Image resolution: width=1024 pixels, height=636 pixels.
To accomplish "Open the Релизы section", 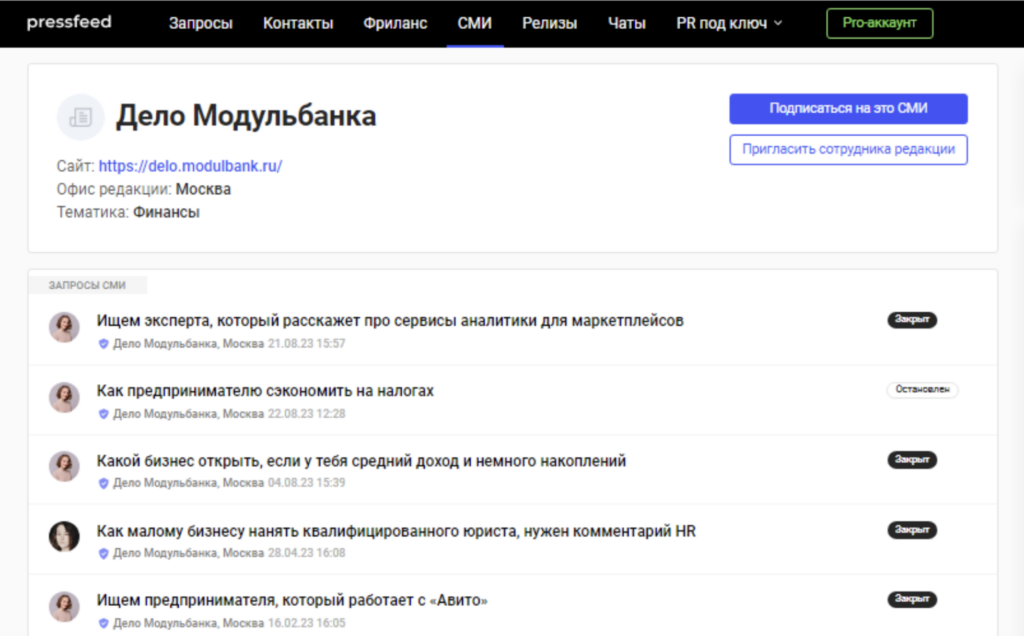I will [549, 23].
